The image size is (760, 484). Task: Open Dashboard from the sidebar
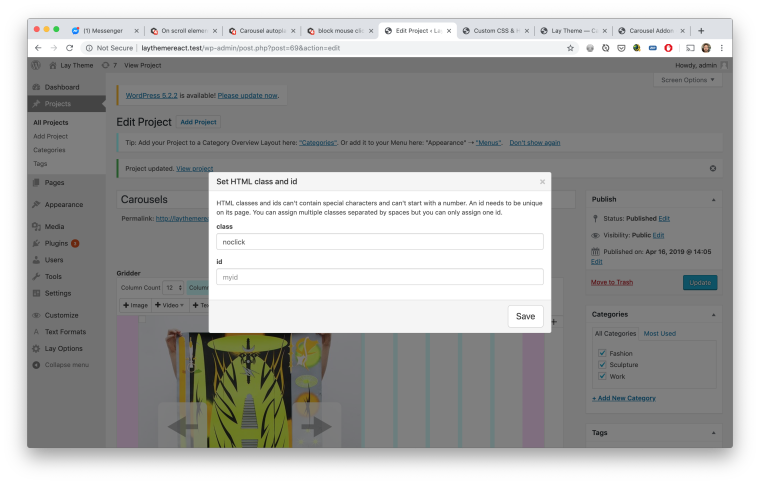[x=61, y=87]
